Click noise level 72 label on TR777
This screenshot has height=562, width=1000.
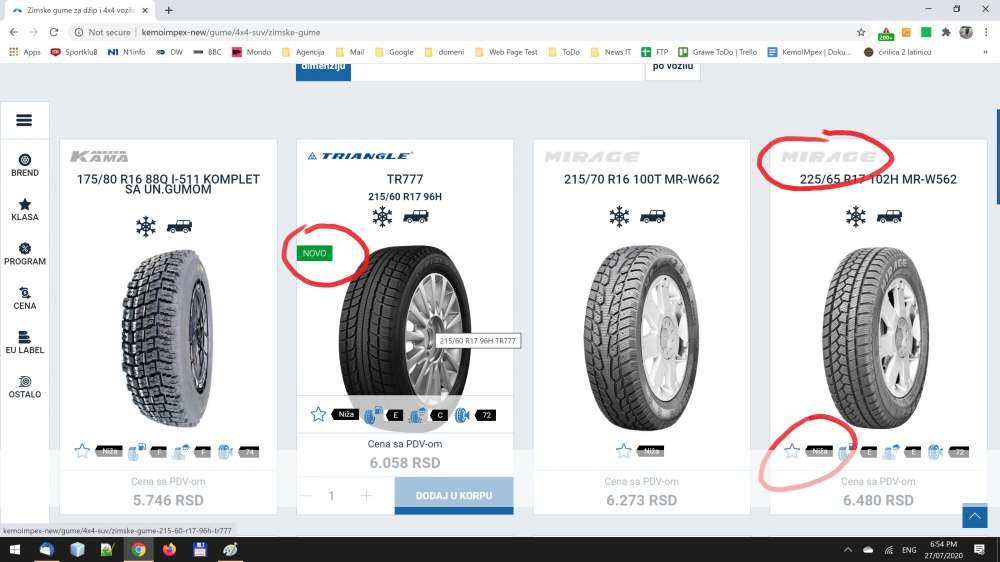474,415
